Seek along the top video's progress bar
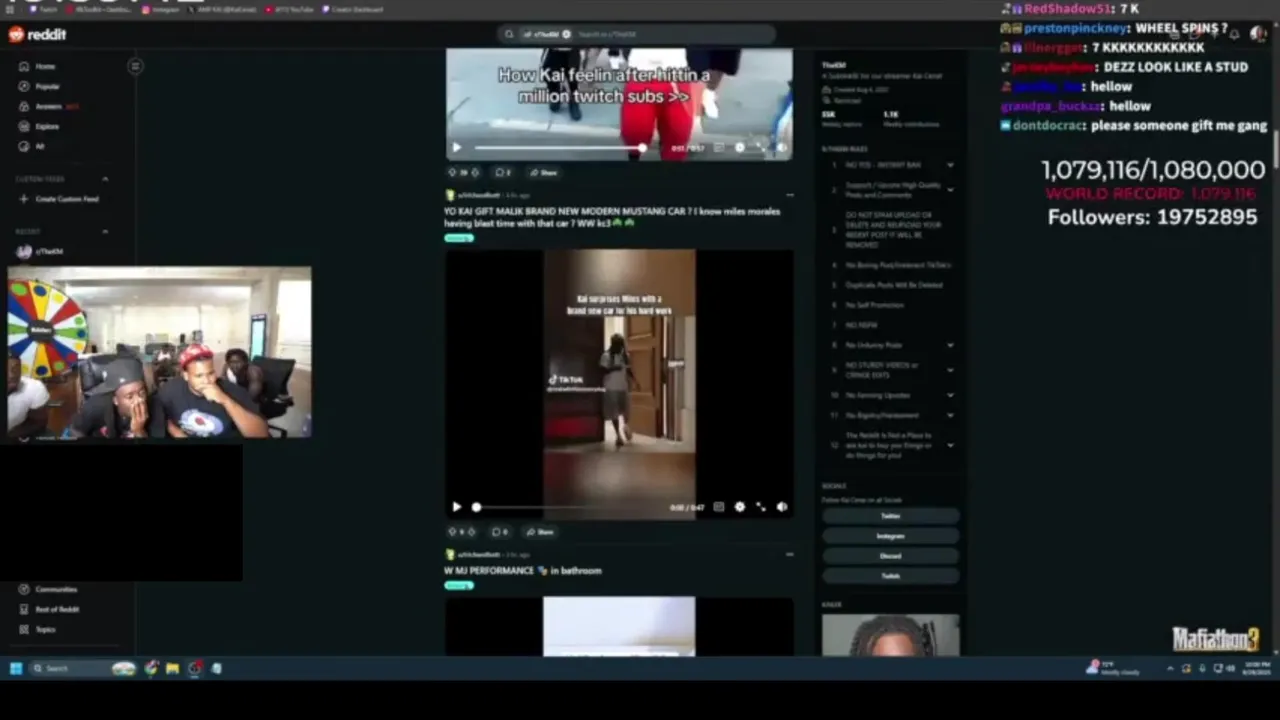The width and height of the screenshot is (1280, 720). click(x=558, y=148)
